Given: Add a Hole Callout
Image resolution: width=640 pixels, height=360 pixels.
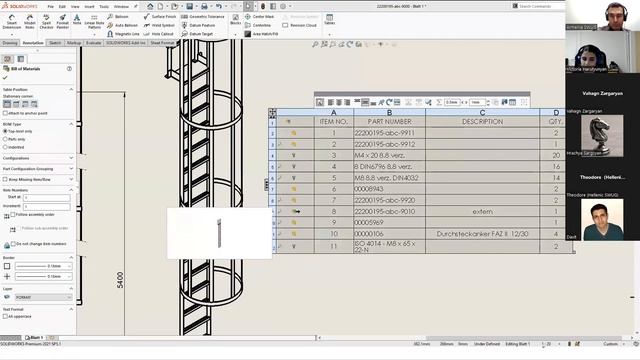Looking at the screenshot, I should pyautogui.click(x=159, y=34).
